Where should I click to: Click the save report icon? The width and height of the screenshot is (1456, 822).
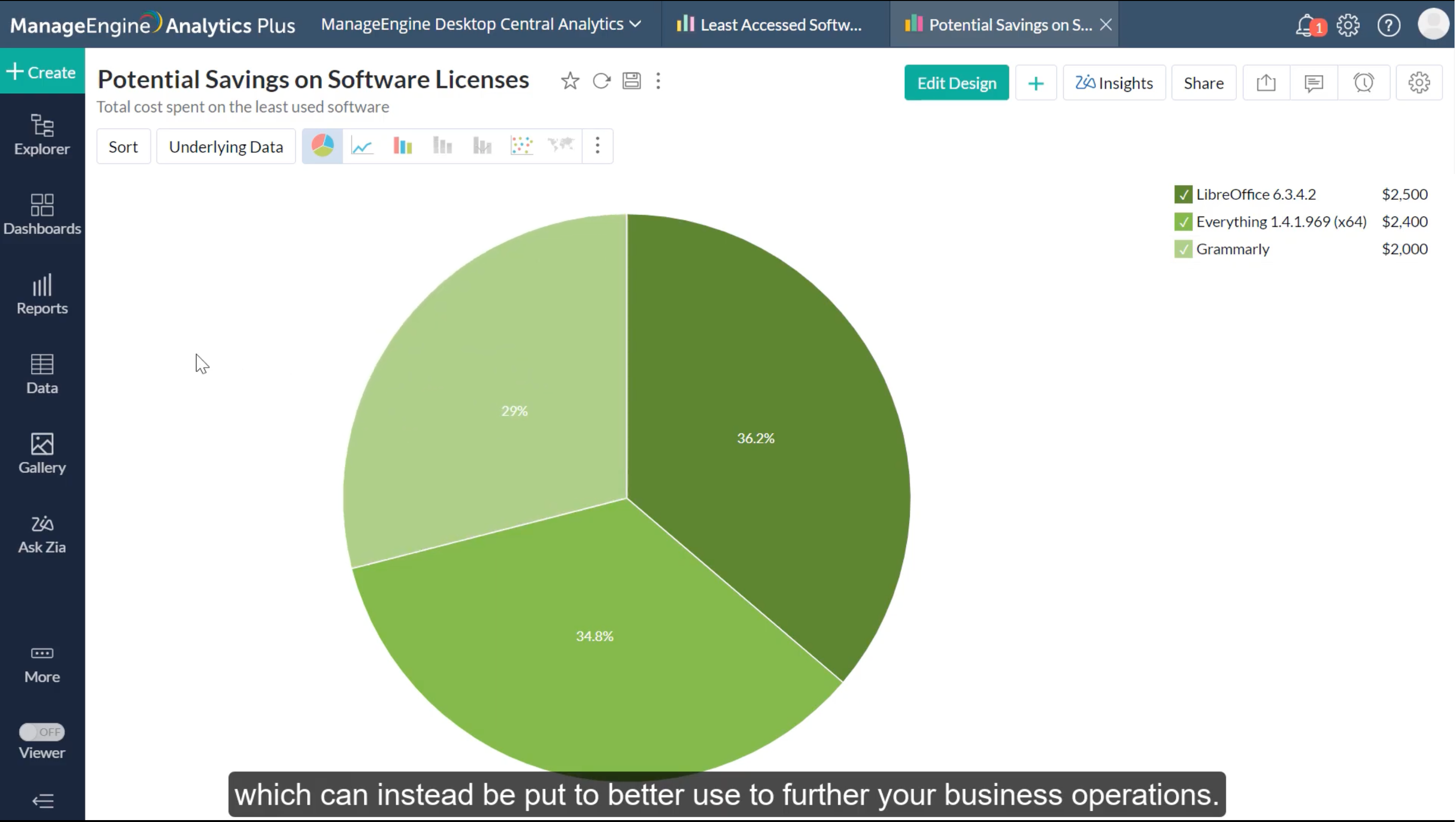(x=631, y=81)
